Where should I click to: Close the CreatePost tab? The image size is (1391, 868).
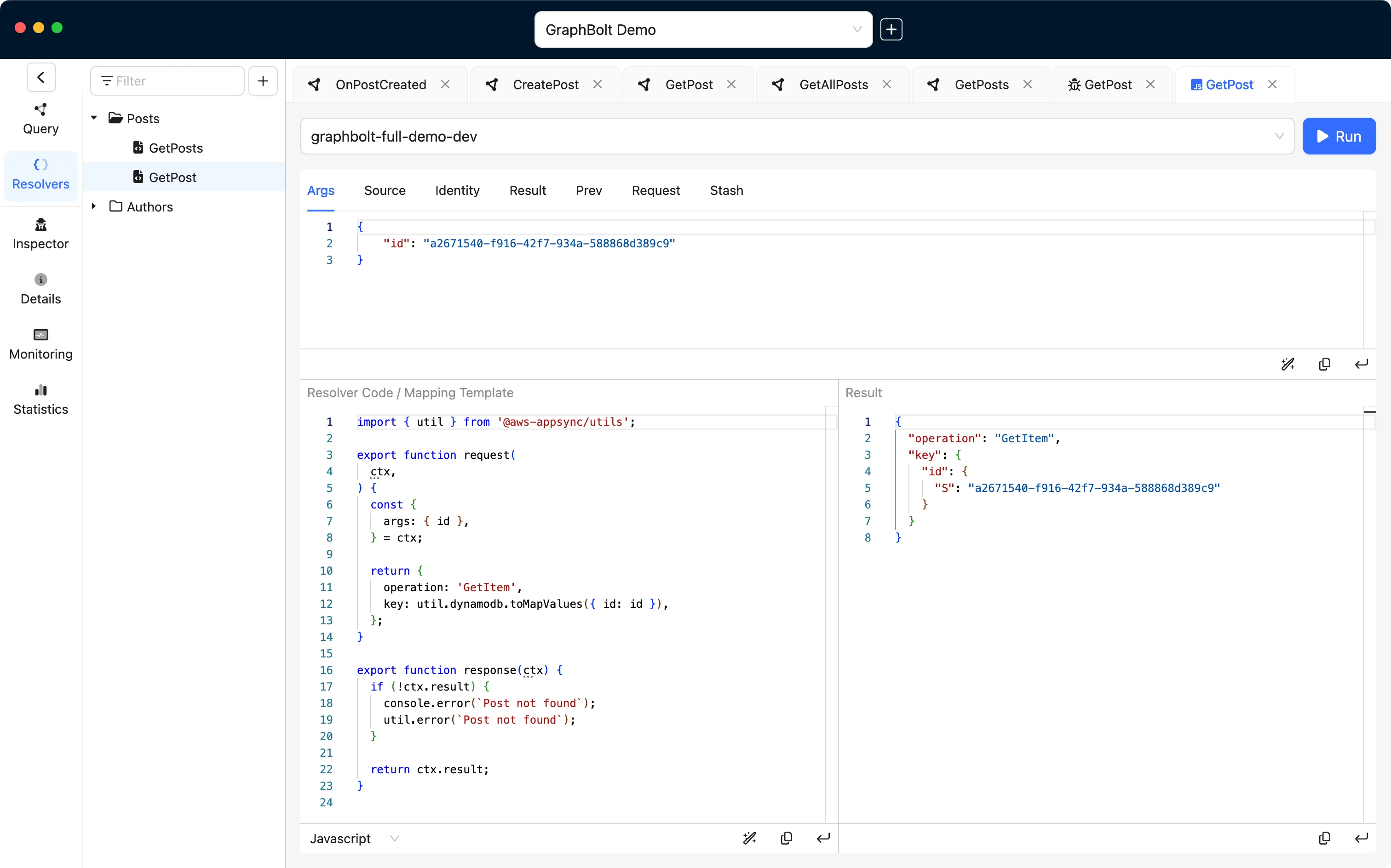click(597, 85)
